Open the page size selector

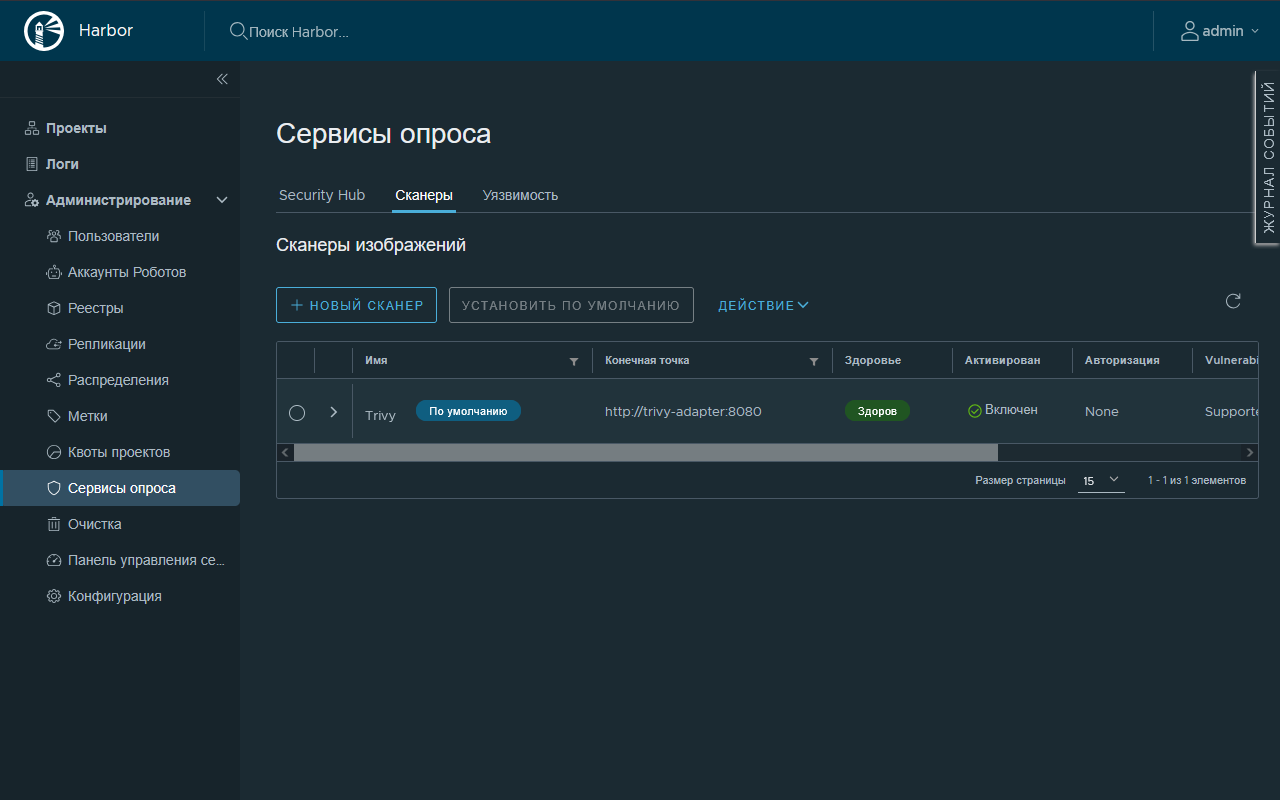pyautogui.click(x=1101, y=480)
